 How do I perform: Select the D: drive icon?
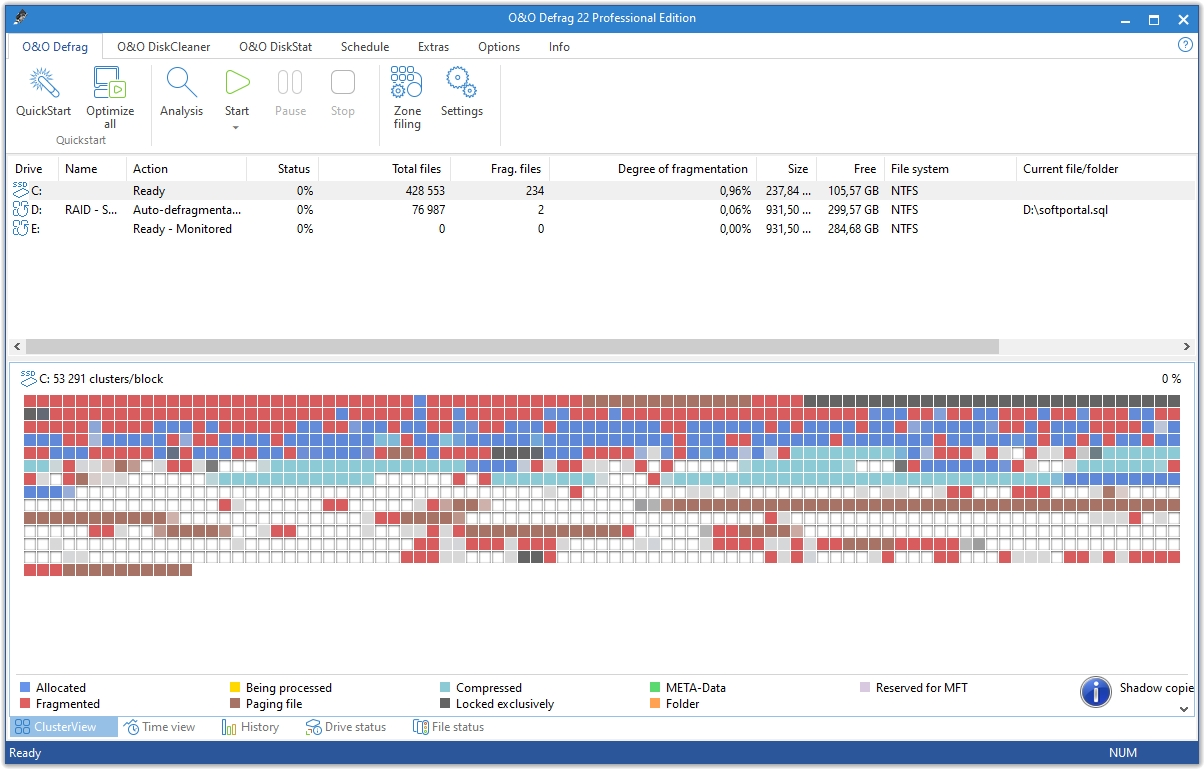(x=21, y=210)
